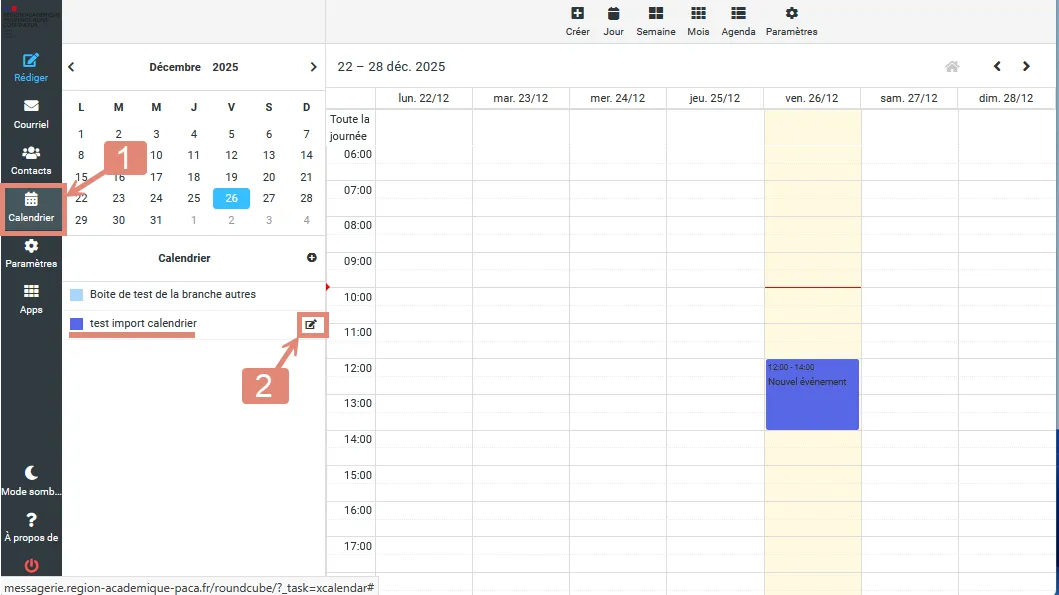Click the Toute la journée row label
Image resolution: width=1059 pixels, height=595 pixels.
click(349, 127)
